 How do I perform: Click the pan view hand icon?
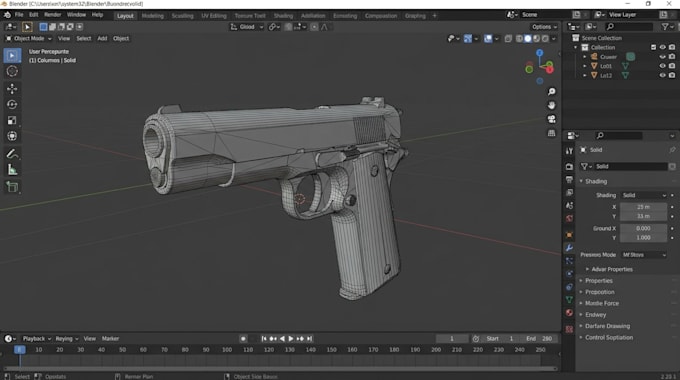(x=551, y=105)
